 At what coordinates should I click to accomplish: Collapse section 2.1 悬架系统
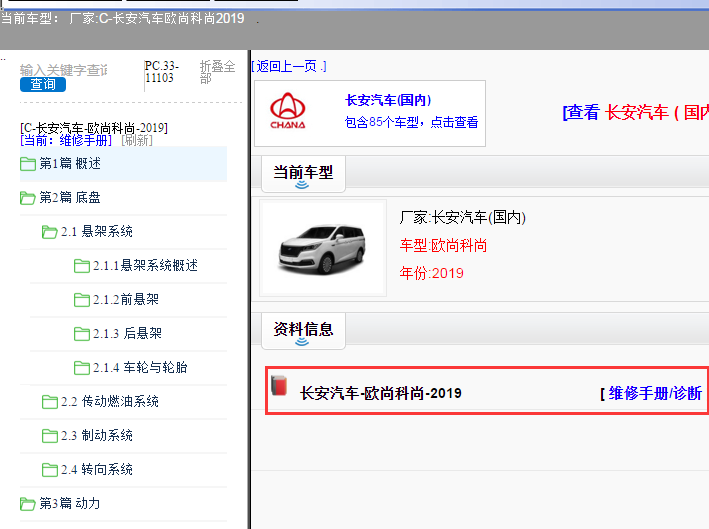coord(97,231)
